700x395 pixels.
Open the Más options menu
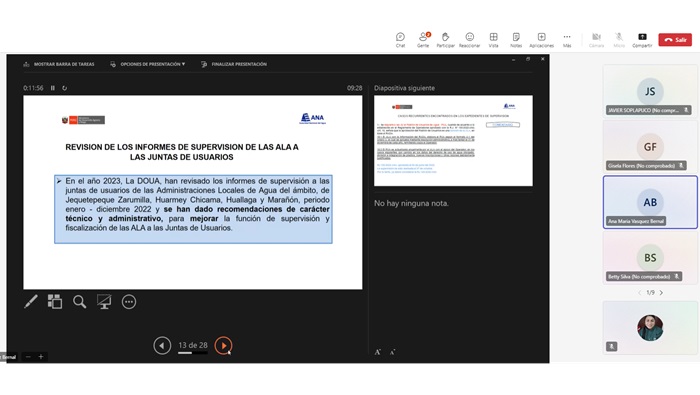tap(567, 40)
